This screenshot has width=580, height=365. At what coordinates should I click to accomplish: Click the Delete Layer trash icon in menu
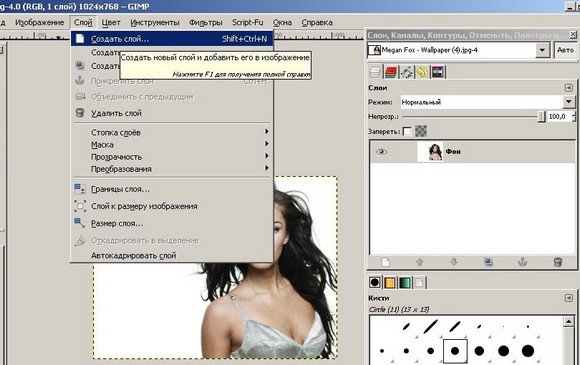(x=80, y=113)
